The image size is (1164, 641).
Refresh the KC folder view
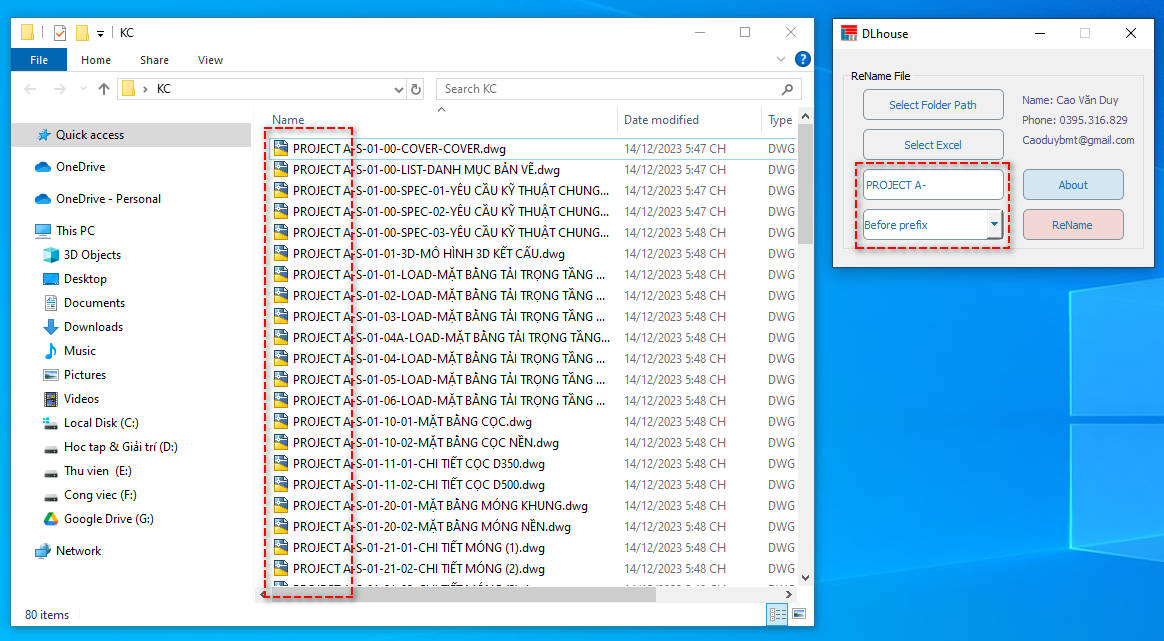(x=417, y=89)
